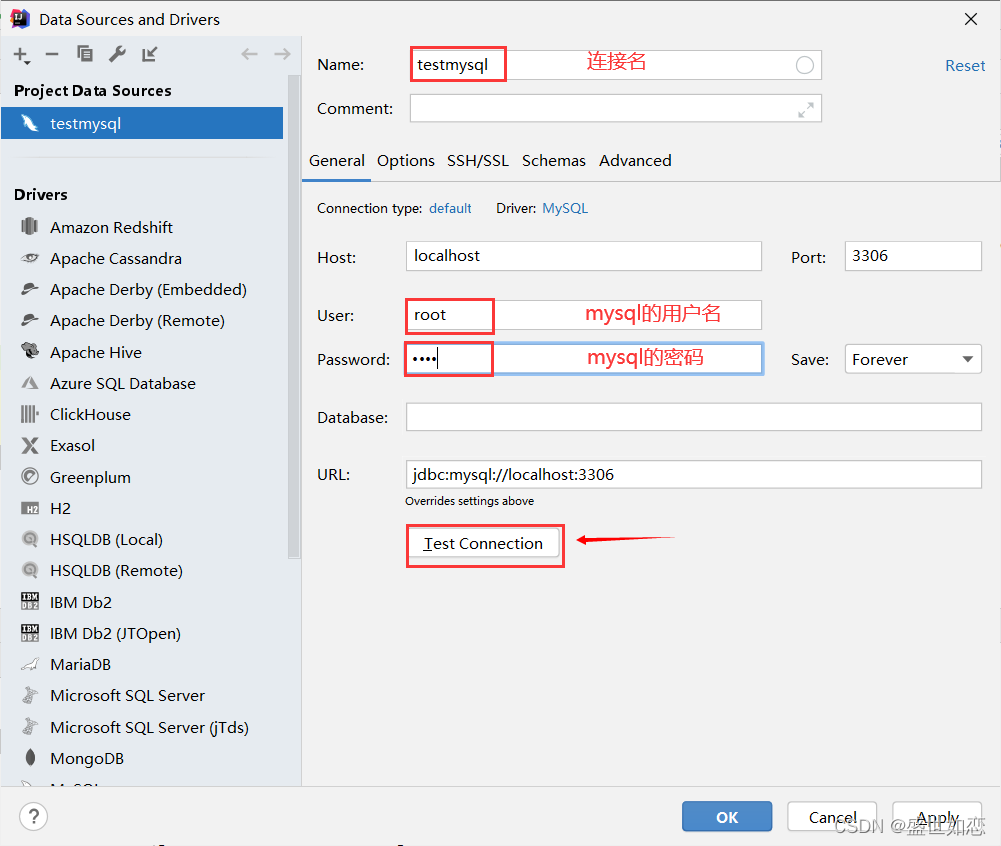Click the Test Connection button
The image size is (1001, 846).
484,543
